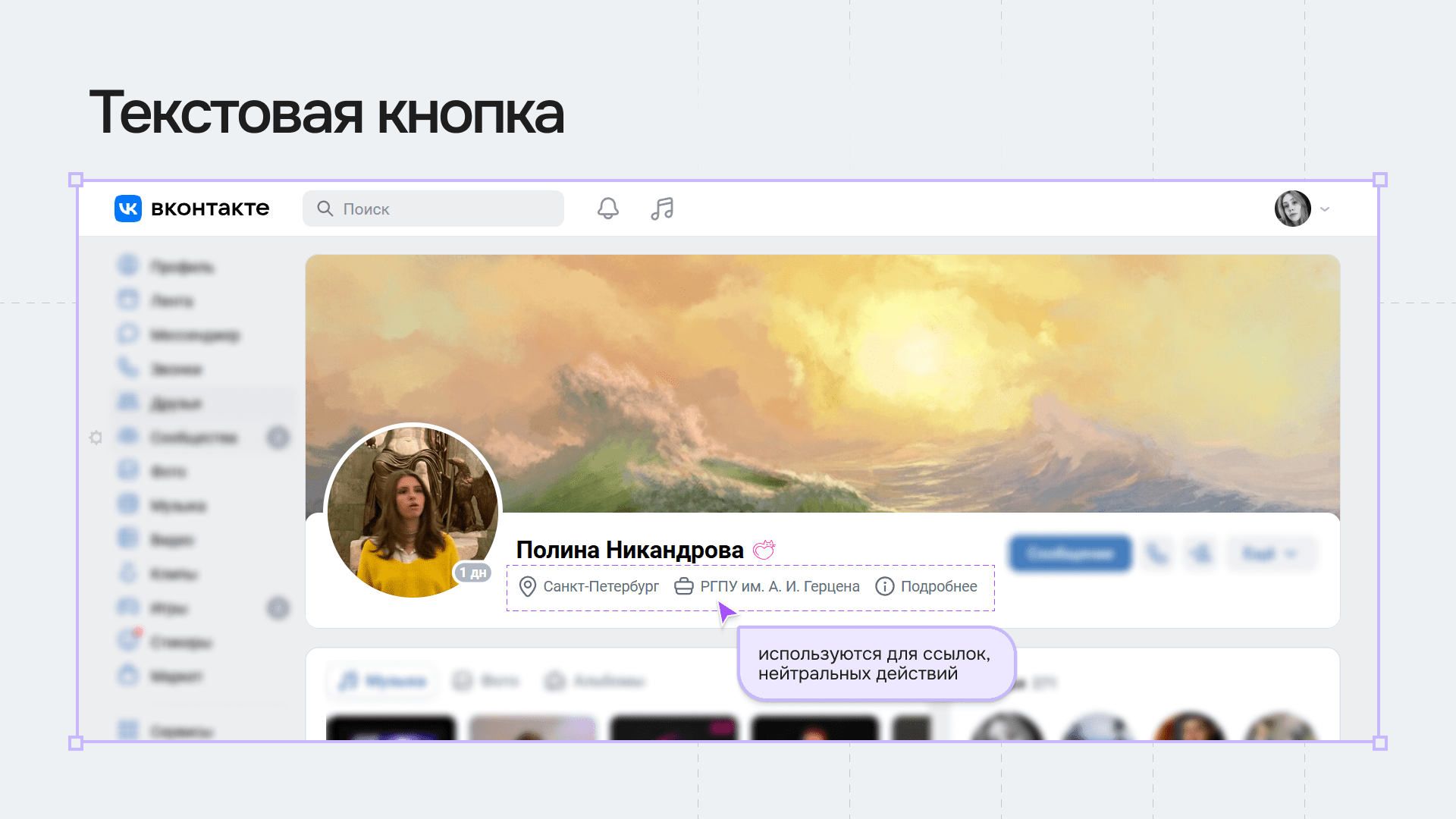Go to Друзья in the sidebar

pos(176,403)
